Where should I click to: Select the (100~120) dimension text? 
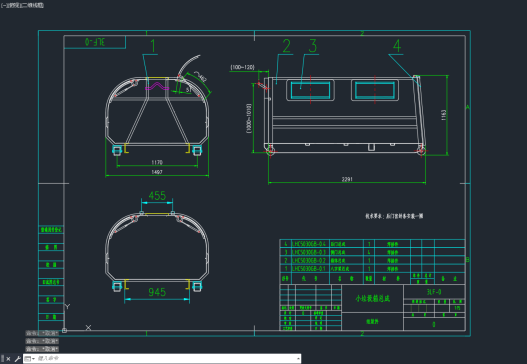(x=242, y=68)
